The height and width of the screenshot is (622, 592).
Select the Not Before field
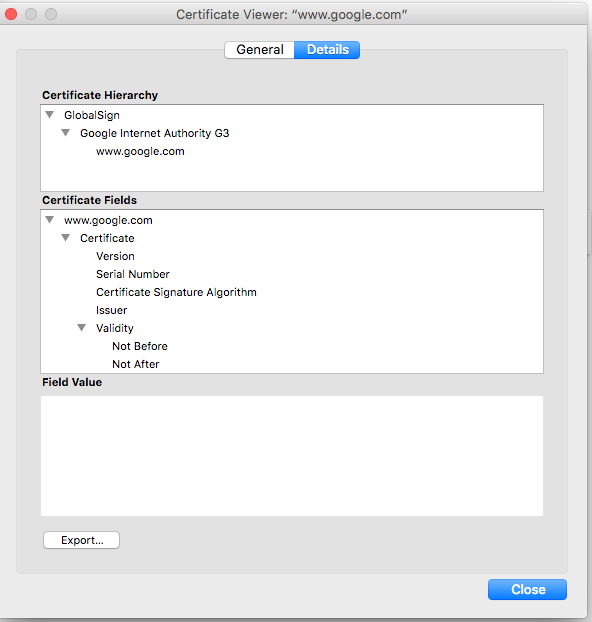click(x=140, y=346)
